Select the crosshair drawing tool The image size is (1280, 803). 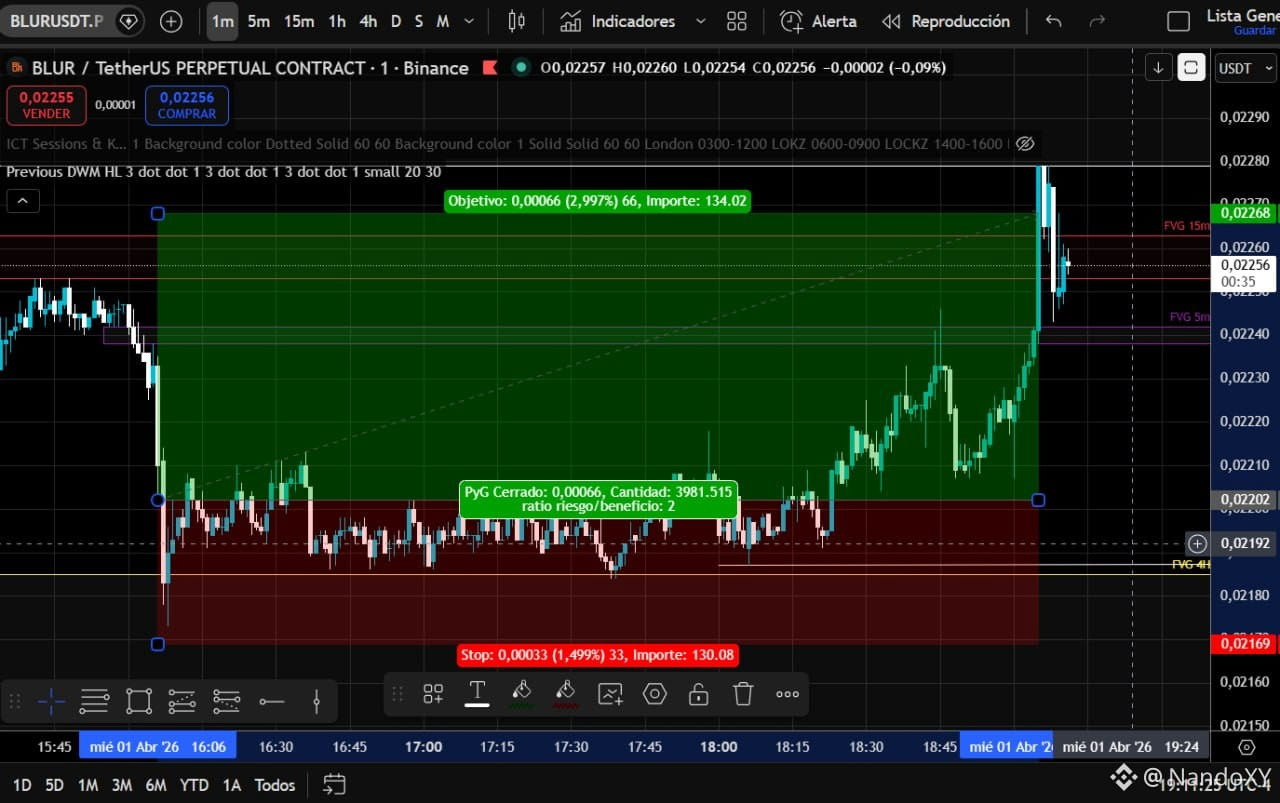(x=51, y=702)
